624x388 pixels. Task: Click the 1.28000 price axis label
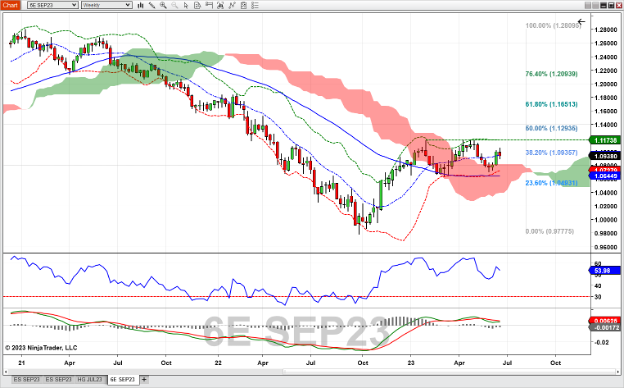[x=606, y=29]
